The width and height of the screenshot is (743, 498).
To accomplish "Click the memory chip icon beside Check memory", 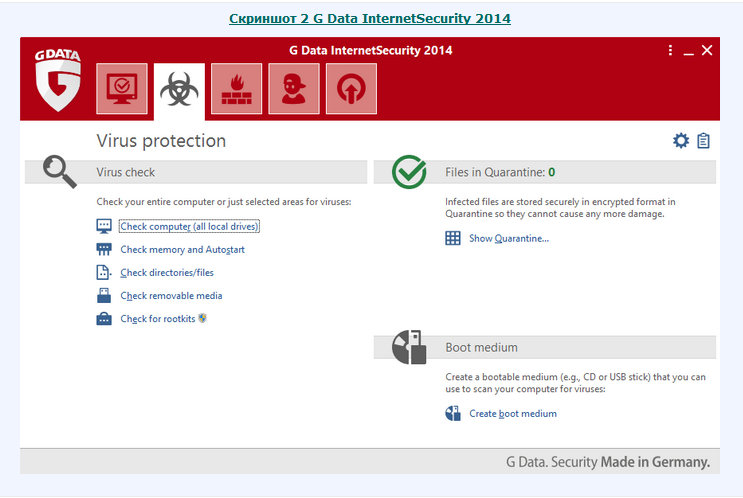I will pos(104,249).
